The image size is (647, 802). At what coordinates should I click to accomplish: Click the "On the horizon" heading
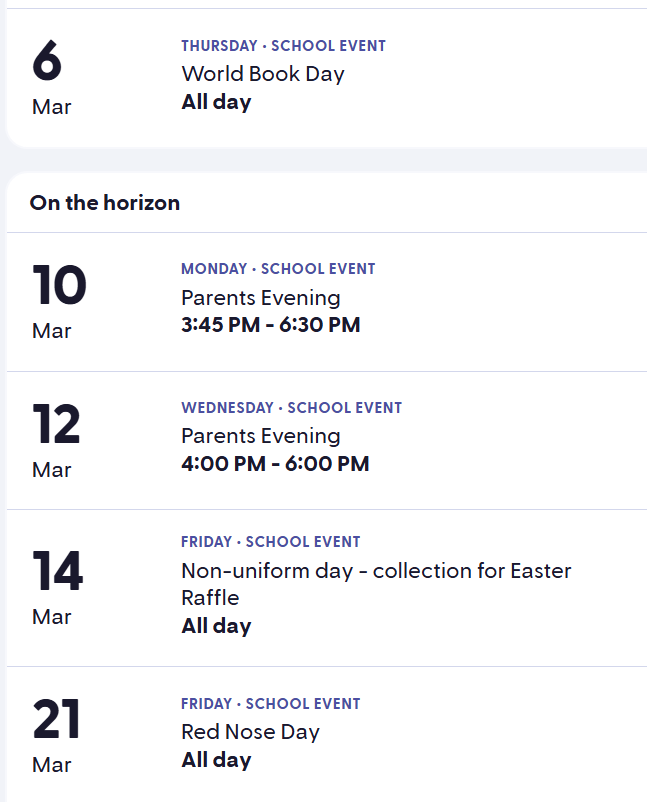point(105,203)
